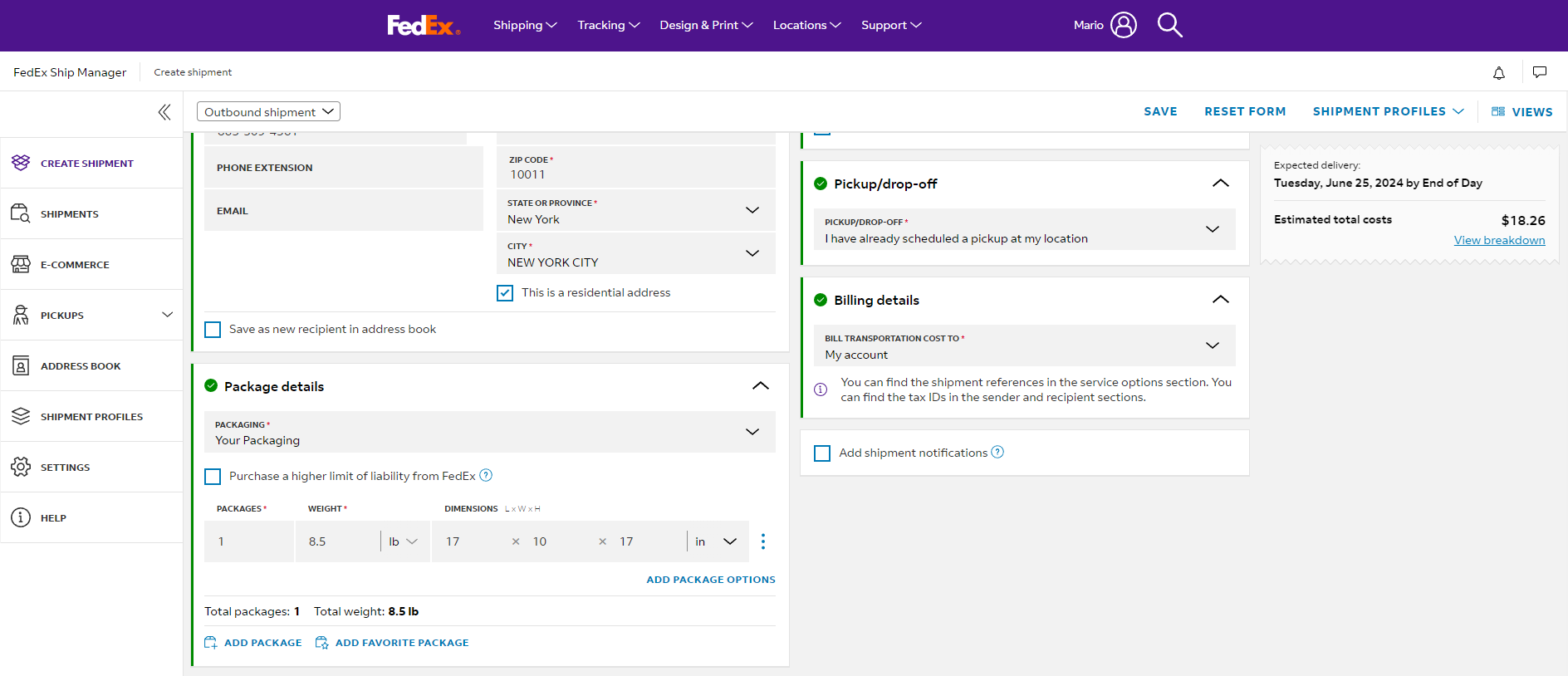Change the dimensions unit in dropdown
This screenshot has width=1568, height=676.
click(x=717, y=541)
